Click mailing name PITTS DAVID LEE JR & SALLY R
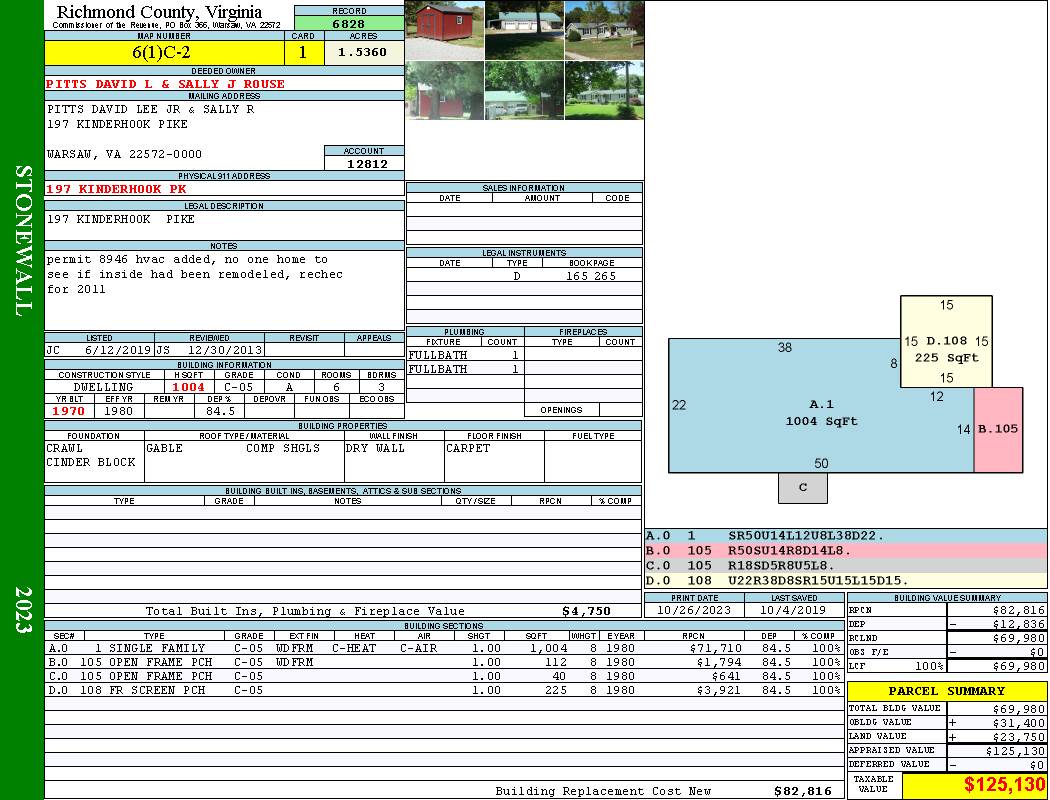Screen dimensions: 1050x800 pos(150,109)
